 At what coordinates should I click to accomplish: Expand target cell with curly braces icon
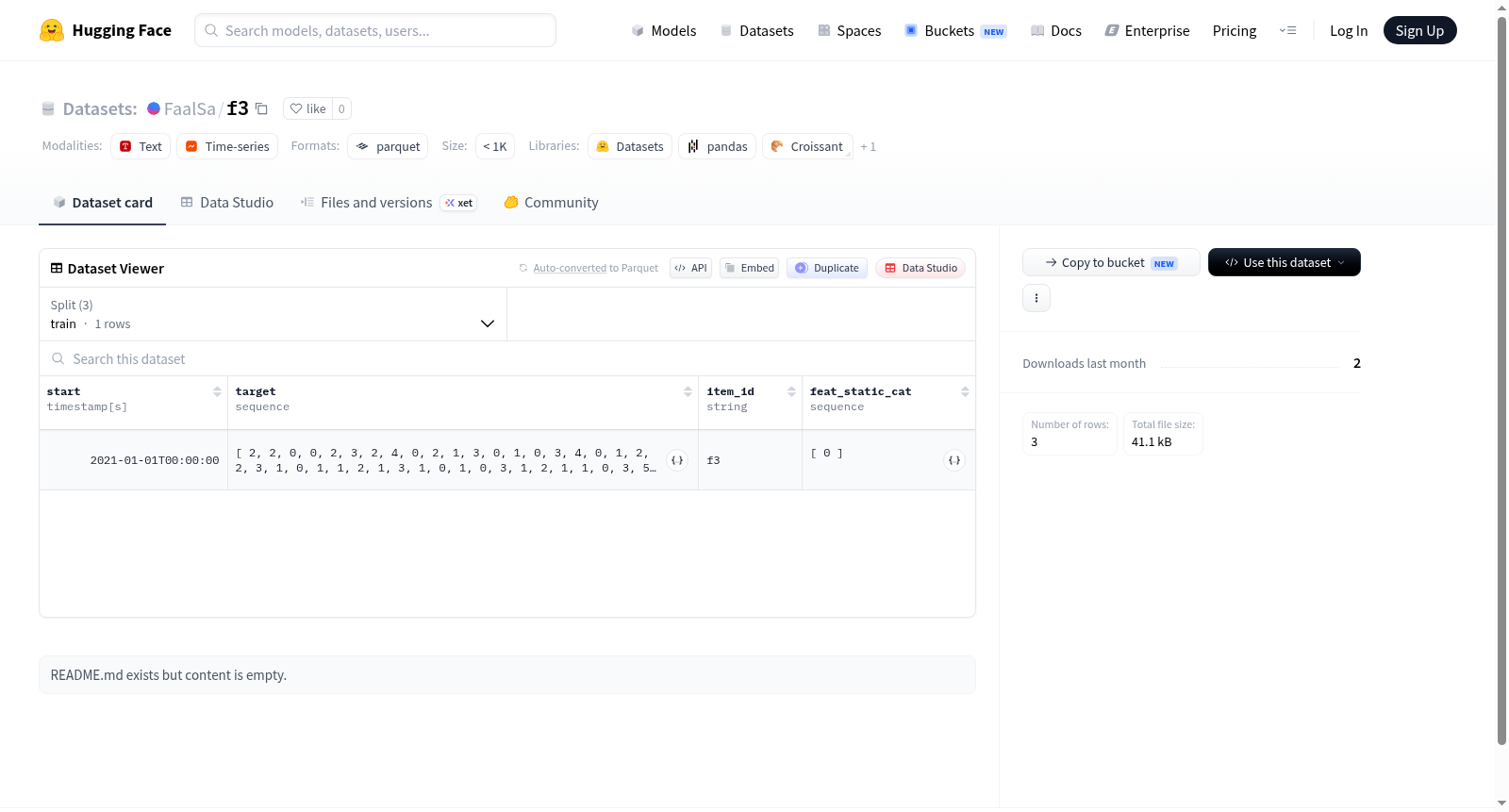pos(677,460)
